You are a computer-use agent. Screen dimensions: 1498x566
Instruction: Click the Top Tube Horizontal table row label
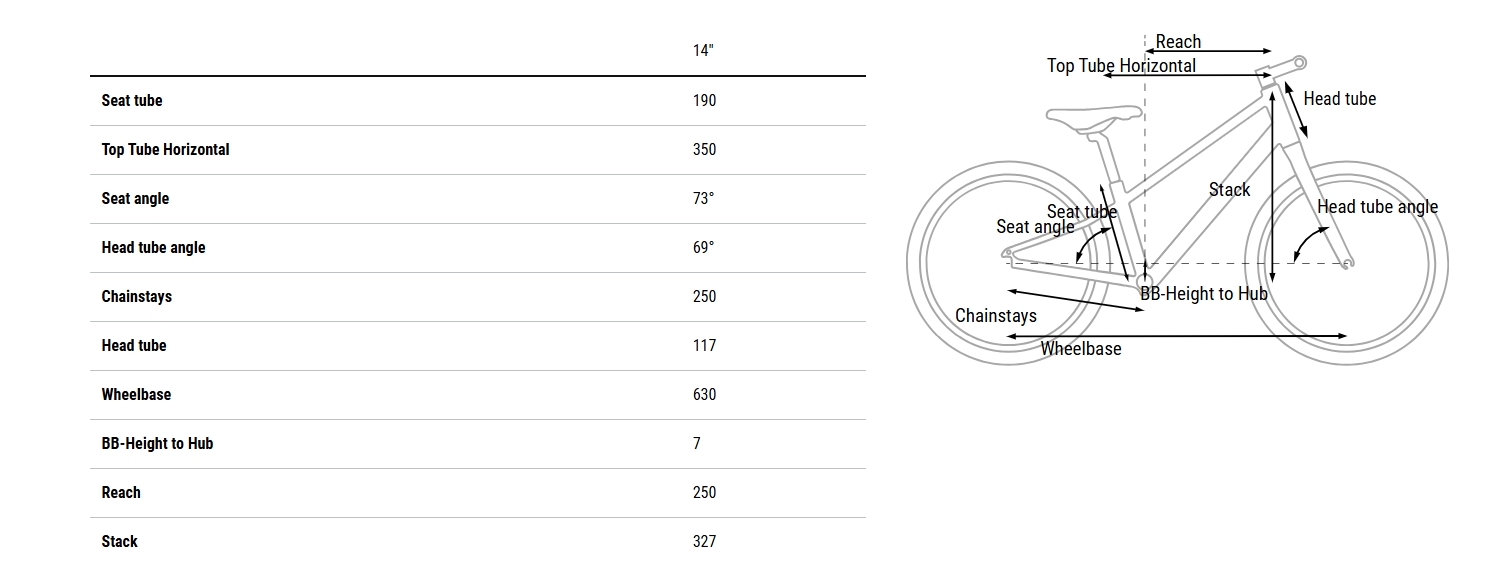(x=165, y=149)
